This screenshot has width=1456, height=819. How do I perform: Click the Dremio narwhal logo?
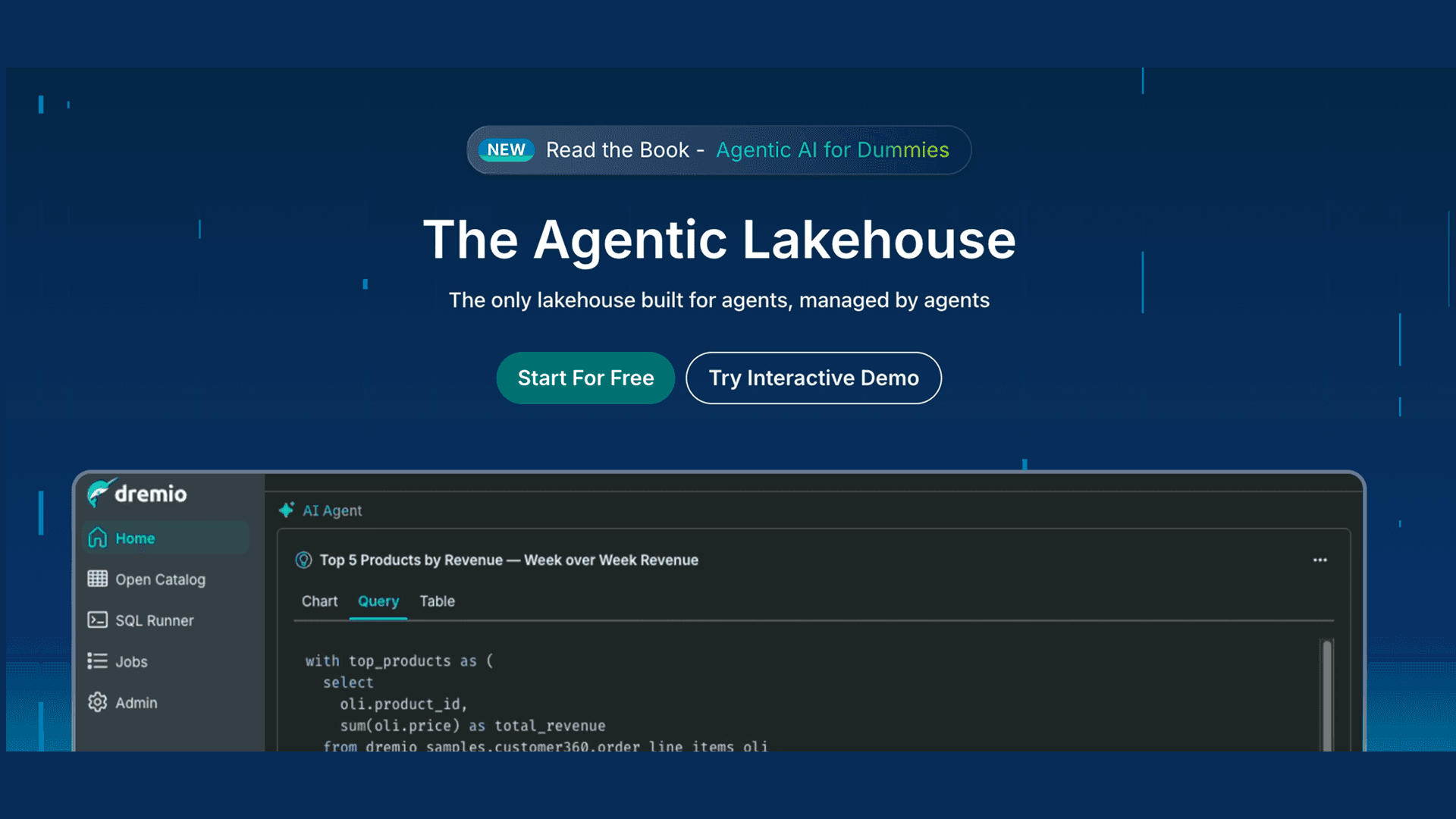pos(102,493)
